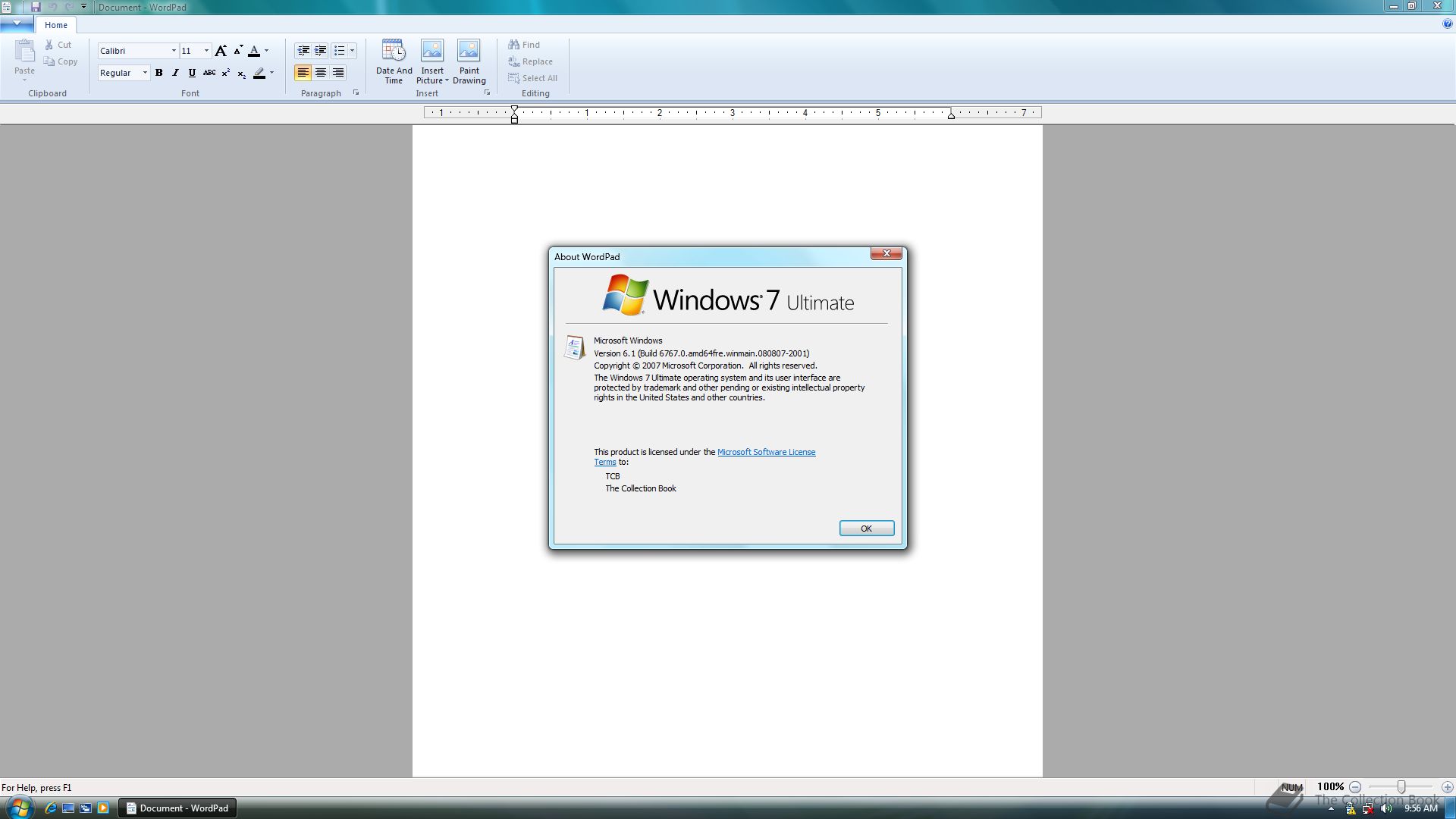This screenshot has width=1456, height=819.
Task: Open the WordPad application menu button
Action: [16, 24]
